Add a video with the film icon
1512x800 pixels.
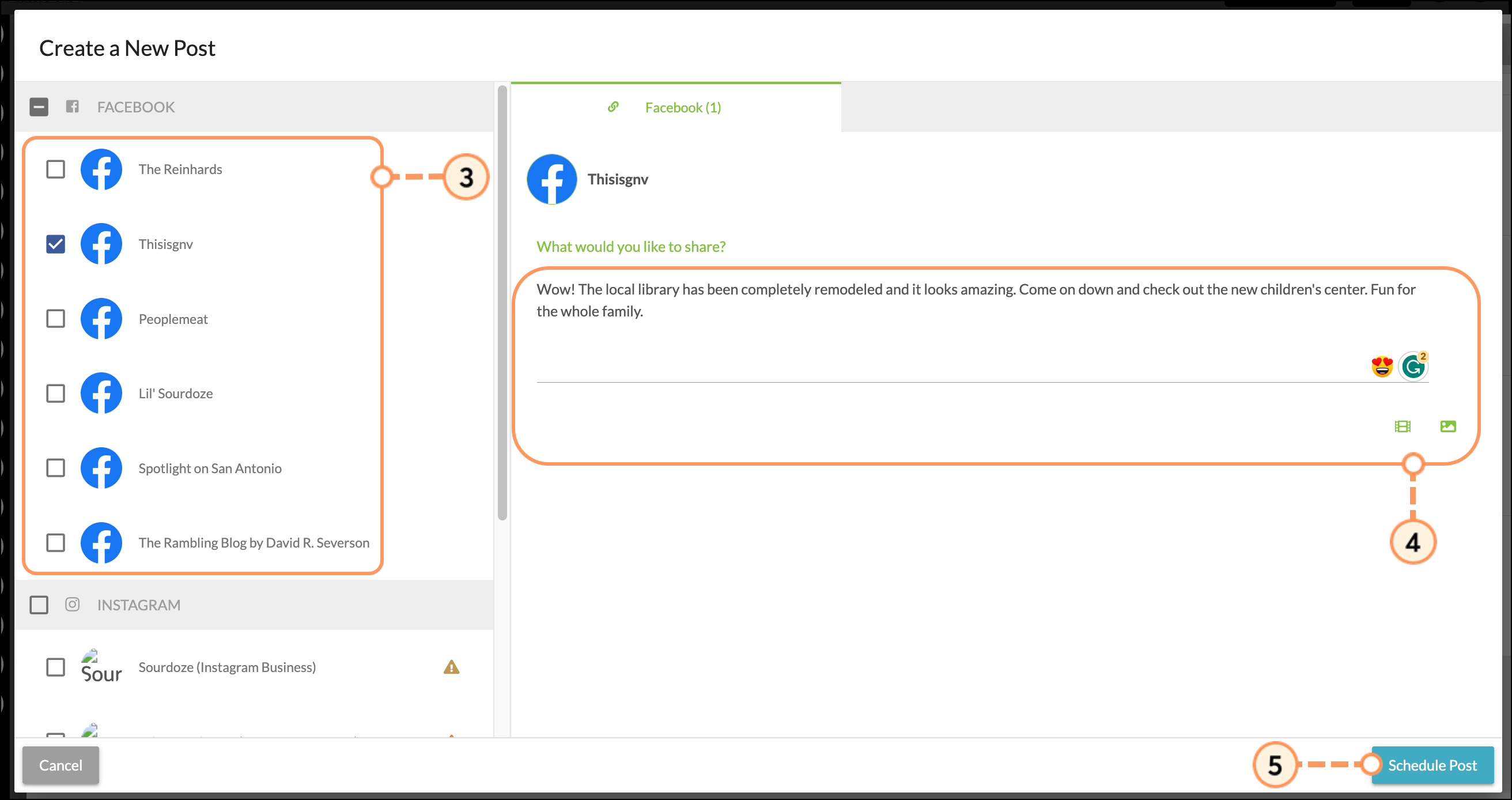click(x=1403, y=426)
